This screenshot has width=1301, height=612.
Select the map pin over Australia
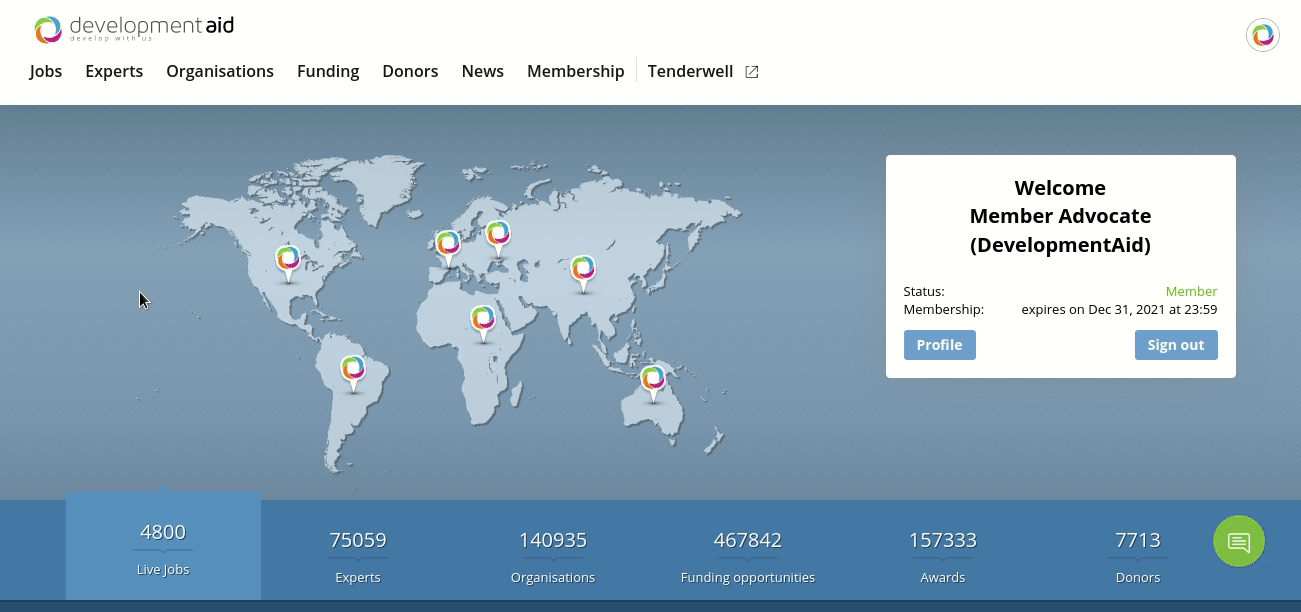point(653,381)
